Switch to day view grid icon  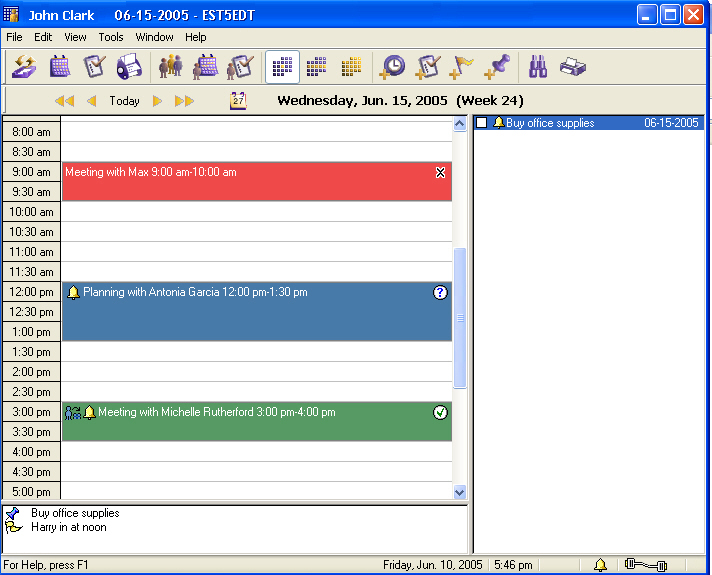[x=282, y=67]
